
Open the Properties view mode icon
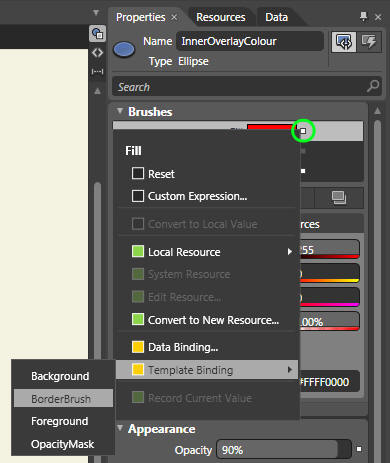click(x=344, y=42)
